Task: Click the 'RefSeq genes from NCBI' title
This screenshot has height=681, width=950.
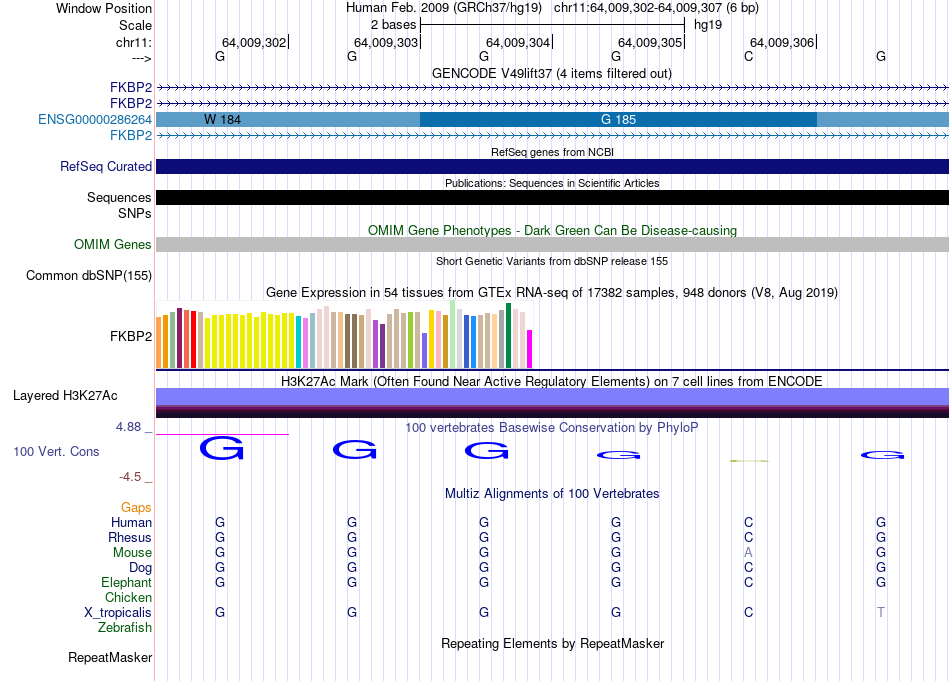Action: point(552,152)
